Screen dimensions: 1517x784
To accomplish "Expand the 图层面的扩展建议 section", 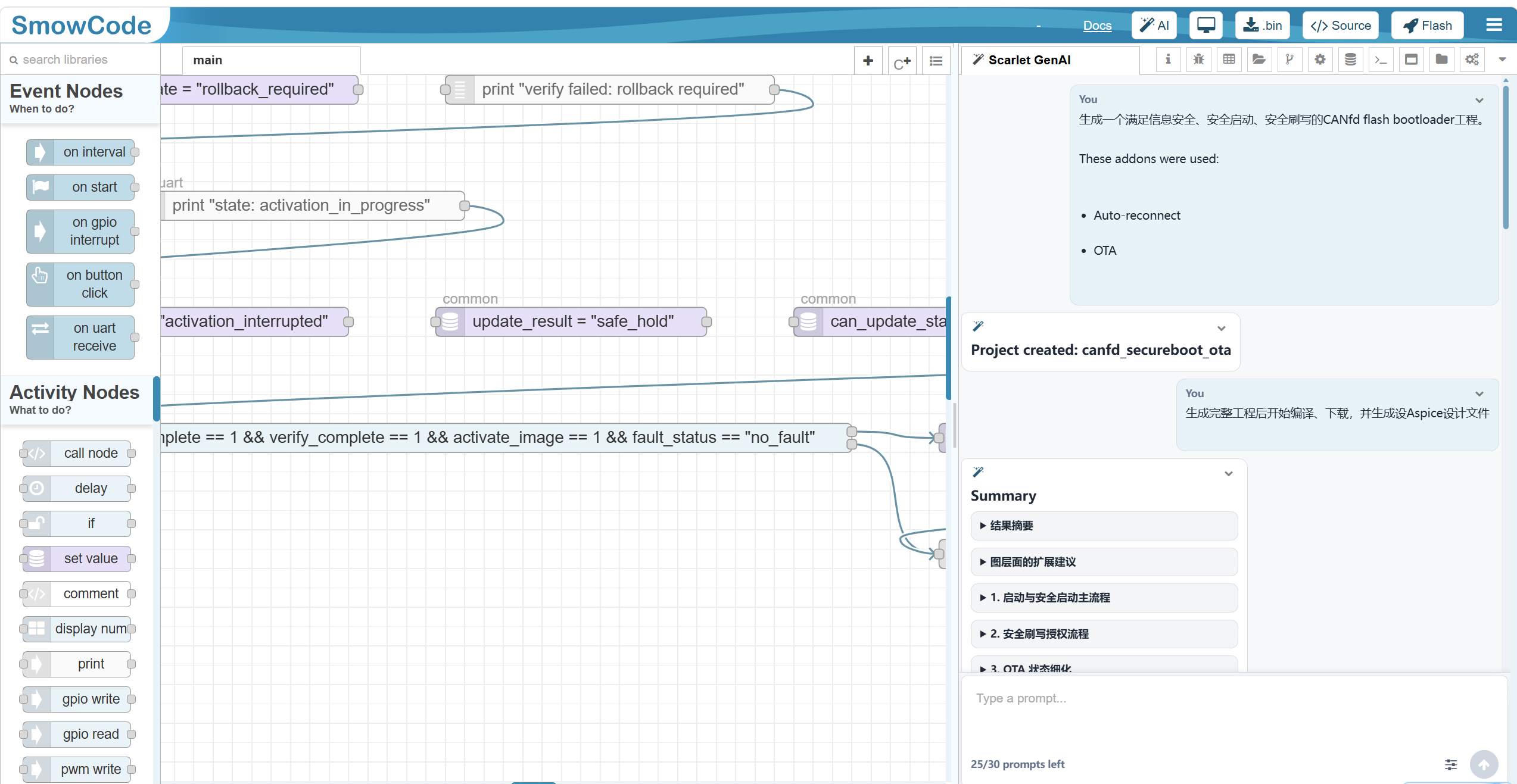I will click(x=1104, y=562).
